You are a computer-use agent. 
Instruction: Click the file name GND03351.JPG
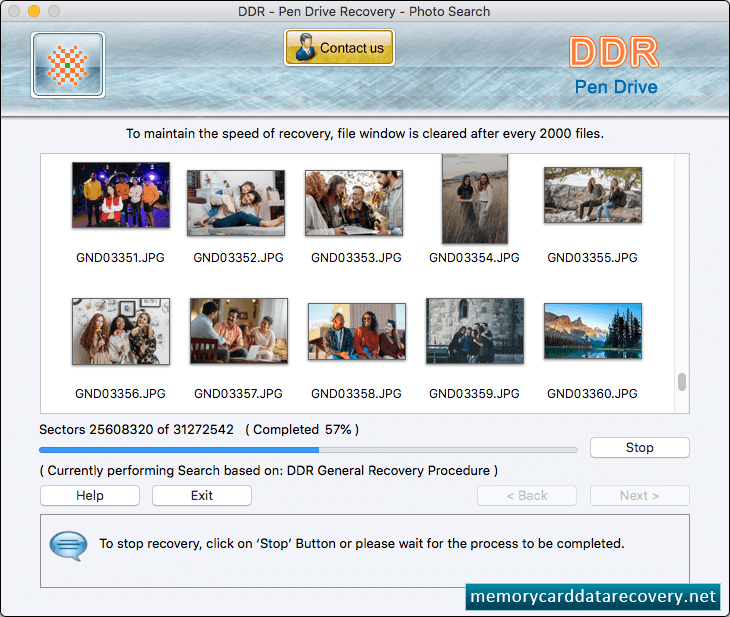[120, 258]
